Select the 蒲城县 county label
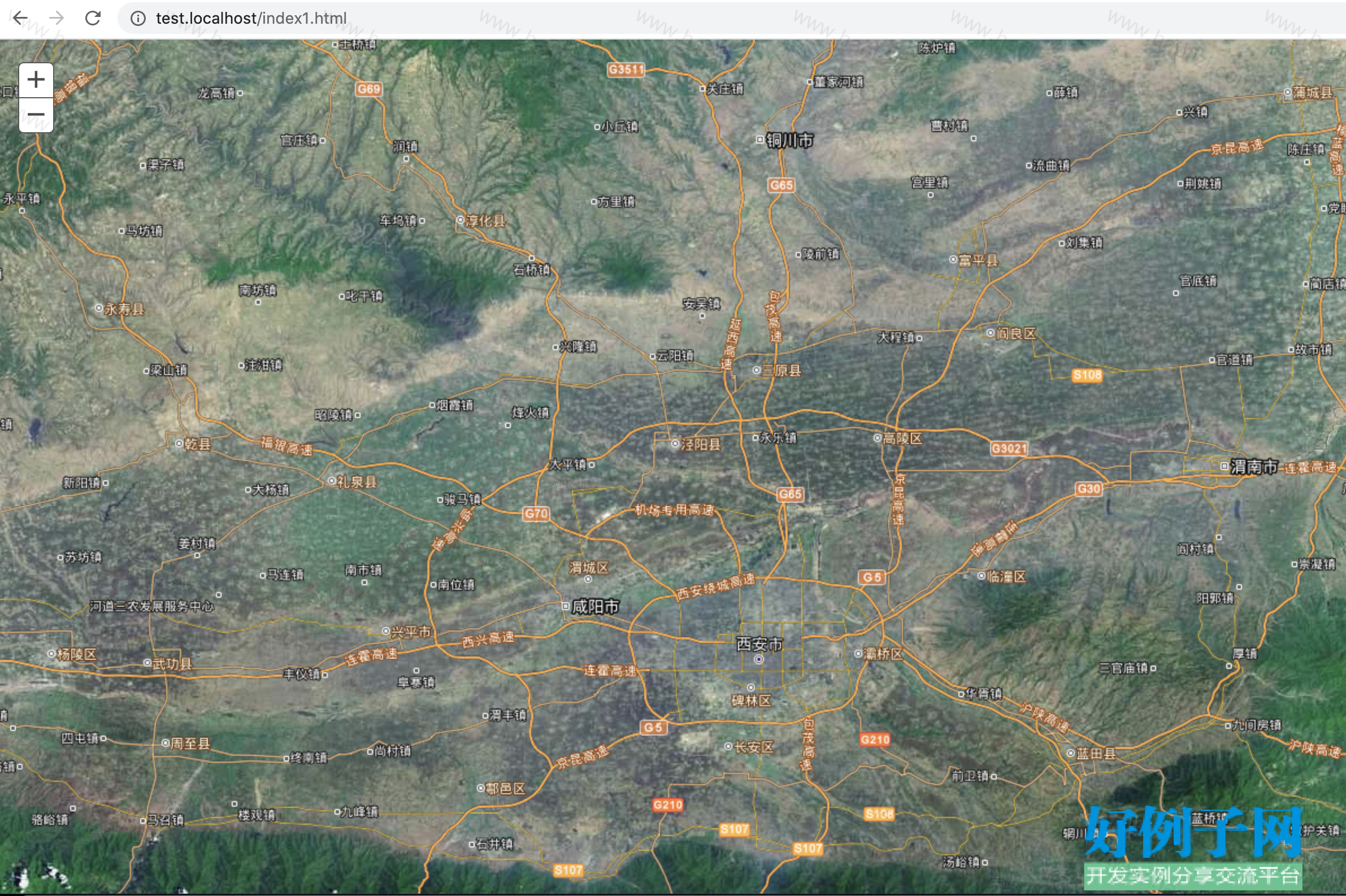Screen dimensions: 1346x896 1313,93
